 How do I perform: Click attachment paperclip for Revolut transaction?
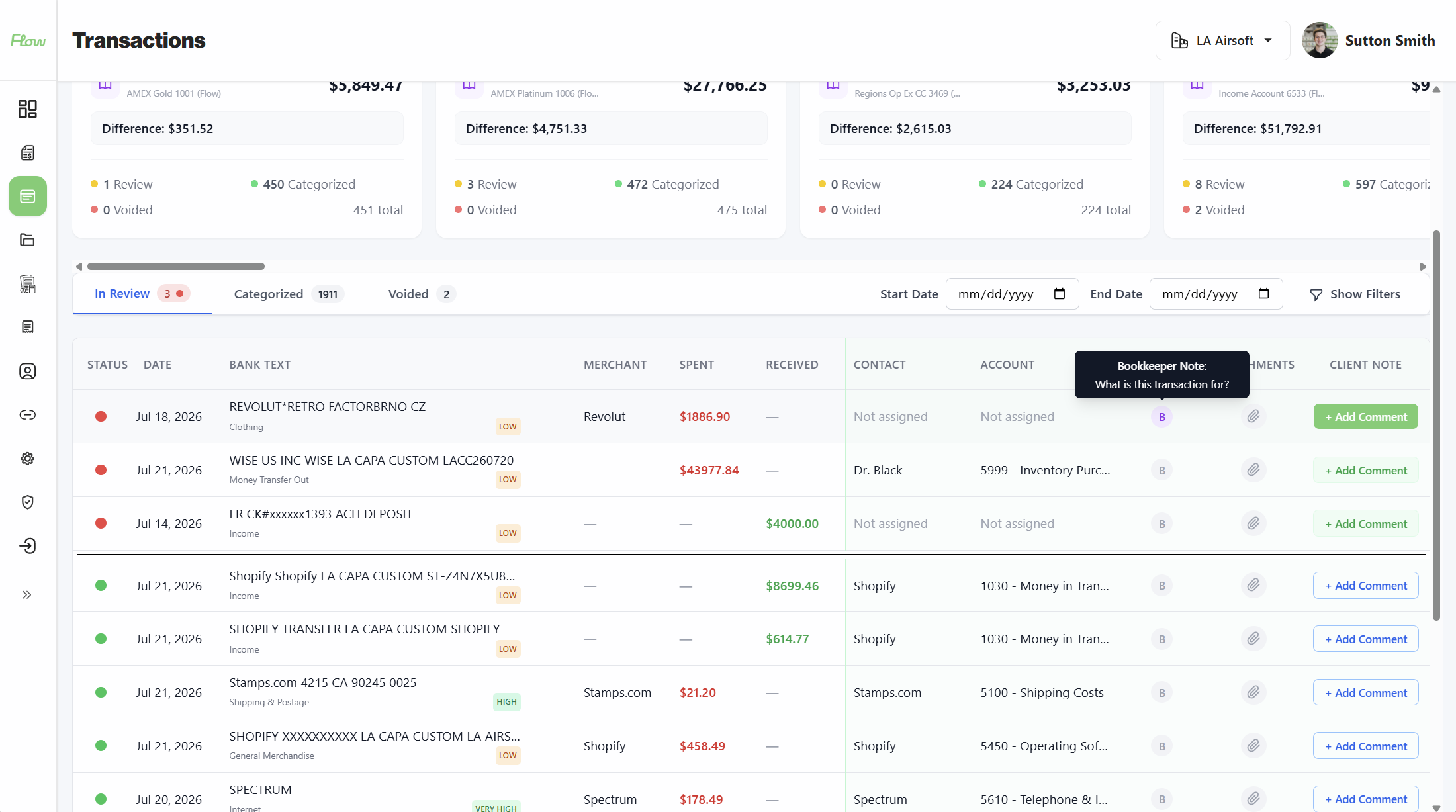click(1253, 416)
